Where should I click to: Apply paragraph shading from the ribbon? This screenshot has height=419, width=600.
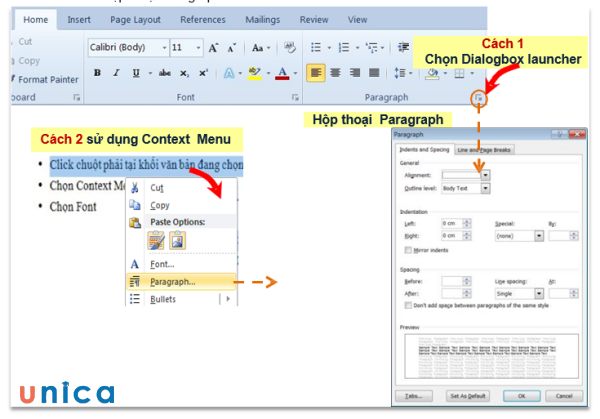pyautogui.click(x=432, y=73)
